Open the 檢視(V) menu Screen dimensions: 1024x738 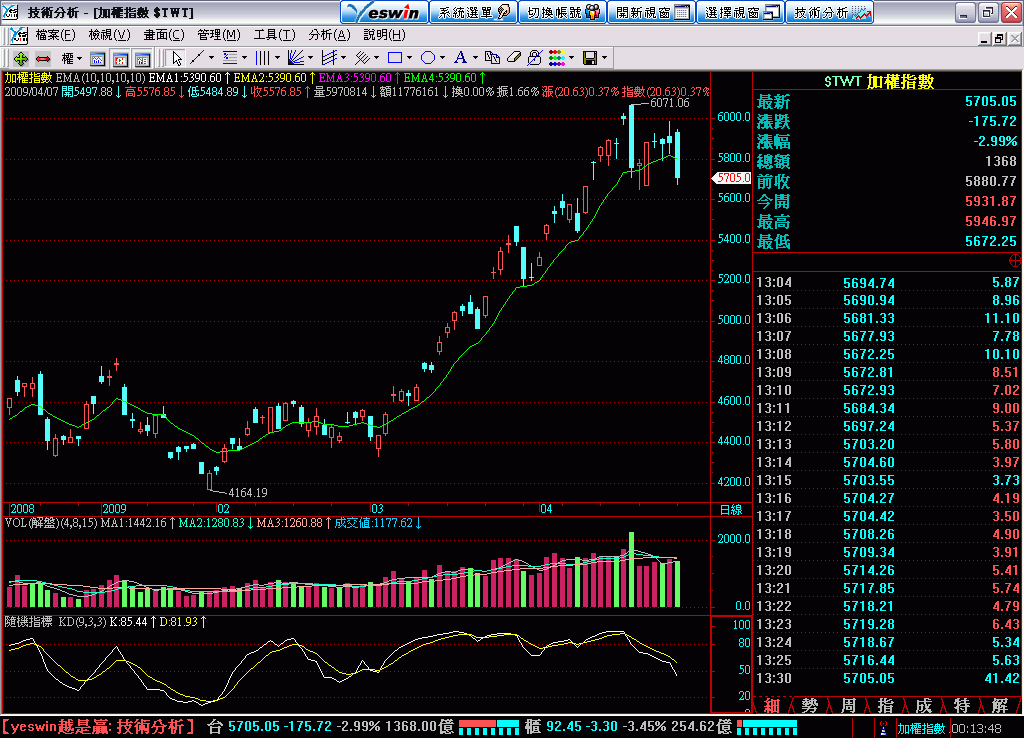(x=110, y=35)
